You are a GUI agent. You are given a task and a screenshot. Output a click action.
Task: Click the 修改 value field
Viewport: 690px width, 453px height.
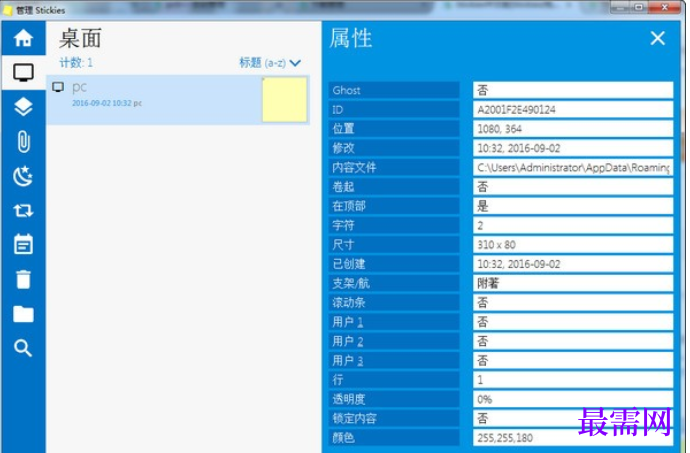pyautogui.click(x=573, y=148)
